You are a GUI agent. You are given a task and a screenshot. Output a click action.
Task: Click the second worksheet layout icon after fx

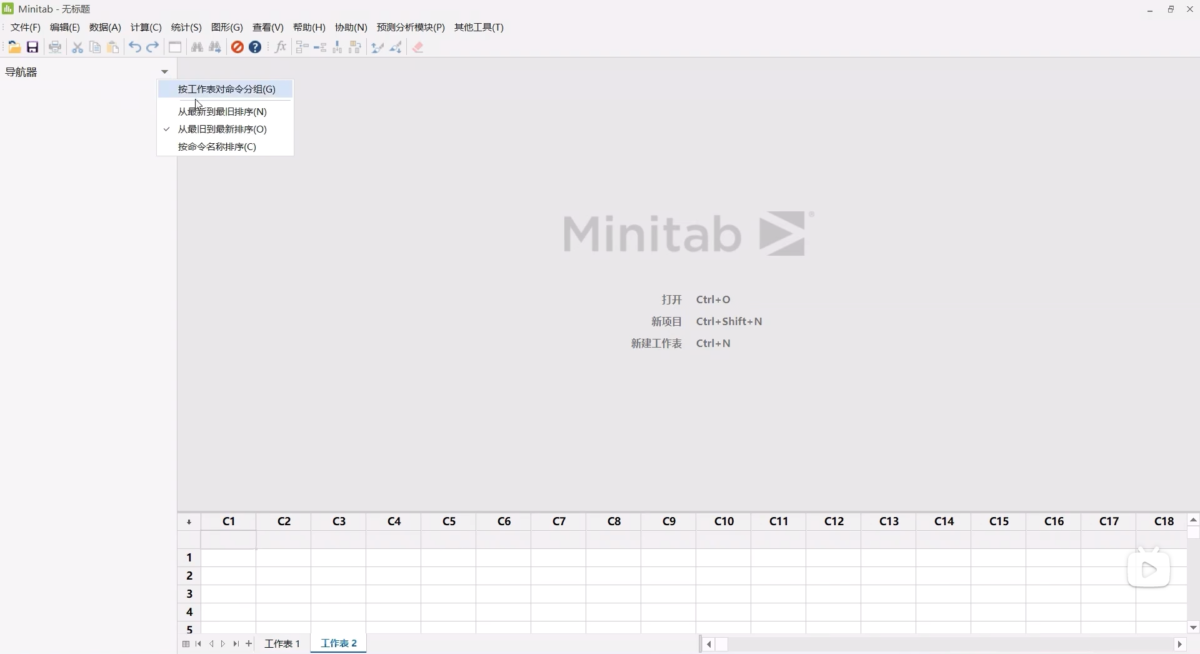320,47
